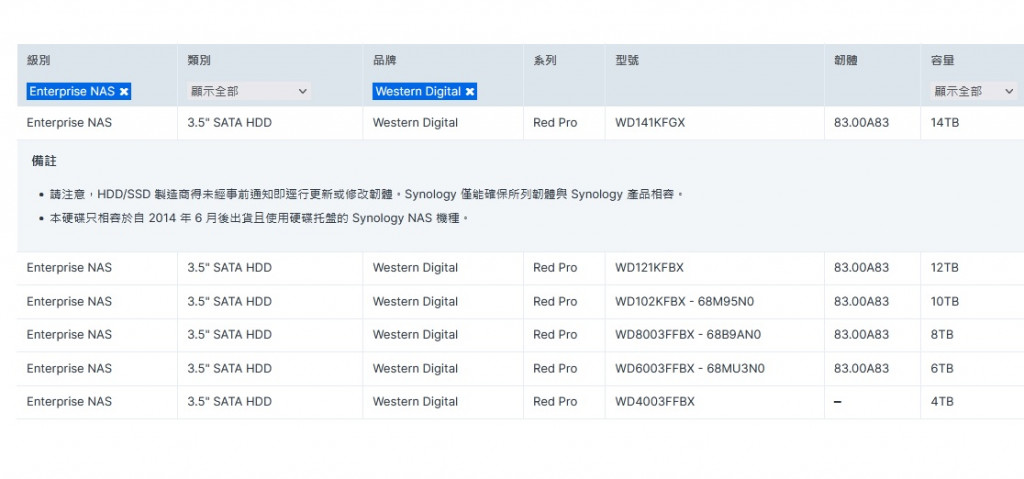The width and height of the screenshot is (1024, 479).
Task: Open the 類別 顯示全部 dropdown
Action: [248, 91]
